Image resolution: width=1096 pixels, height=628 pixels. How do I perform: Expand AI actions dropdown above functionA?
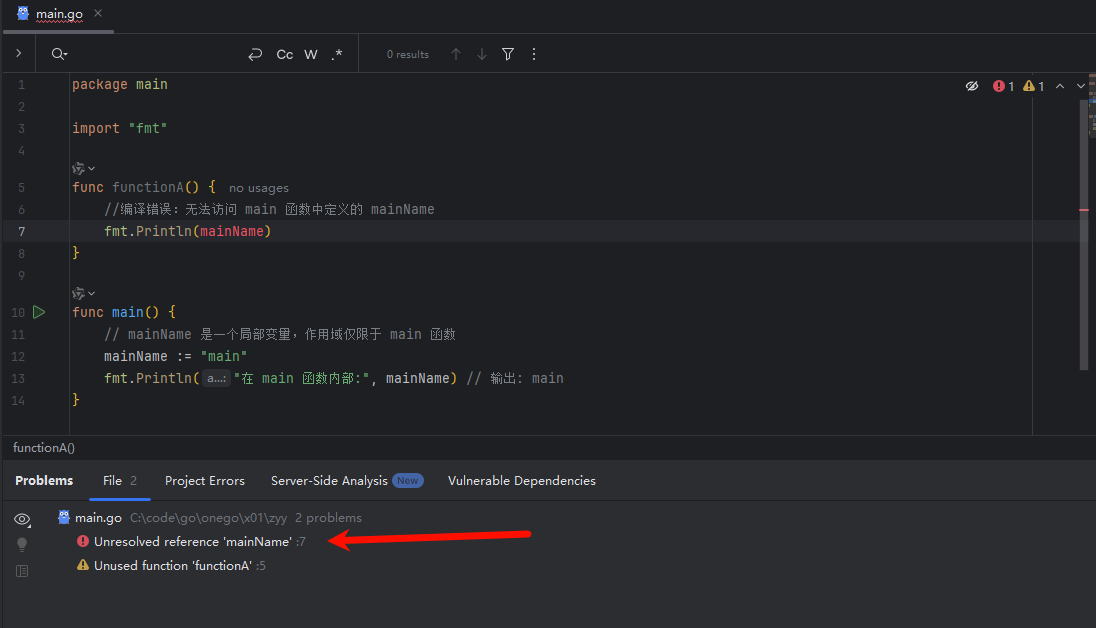tap(83, 168)
